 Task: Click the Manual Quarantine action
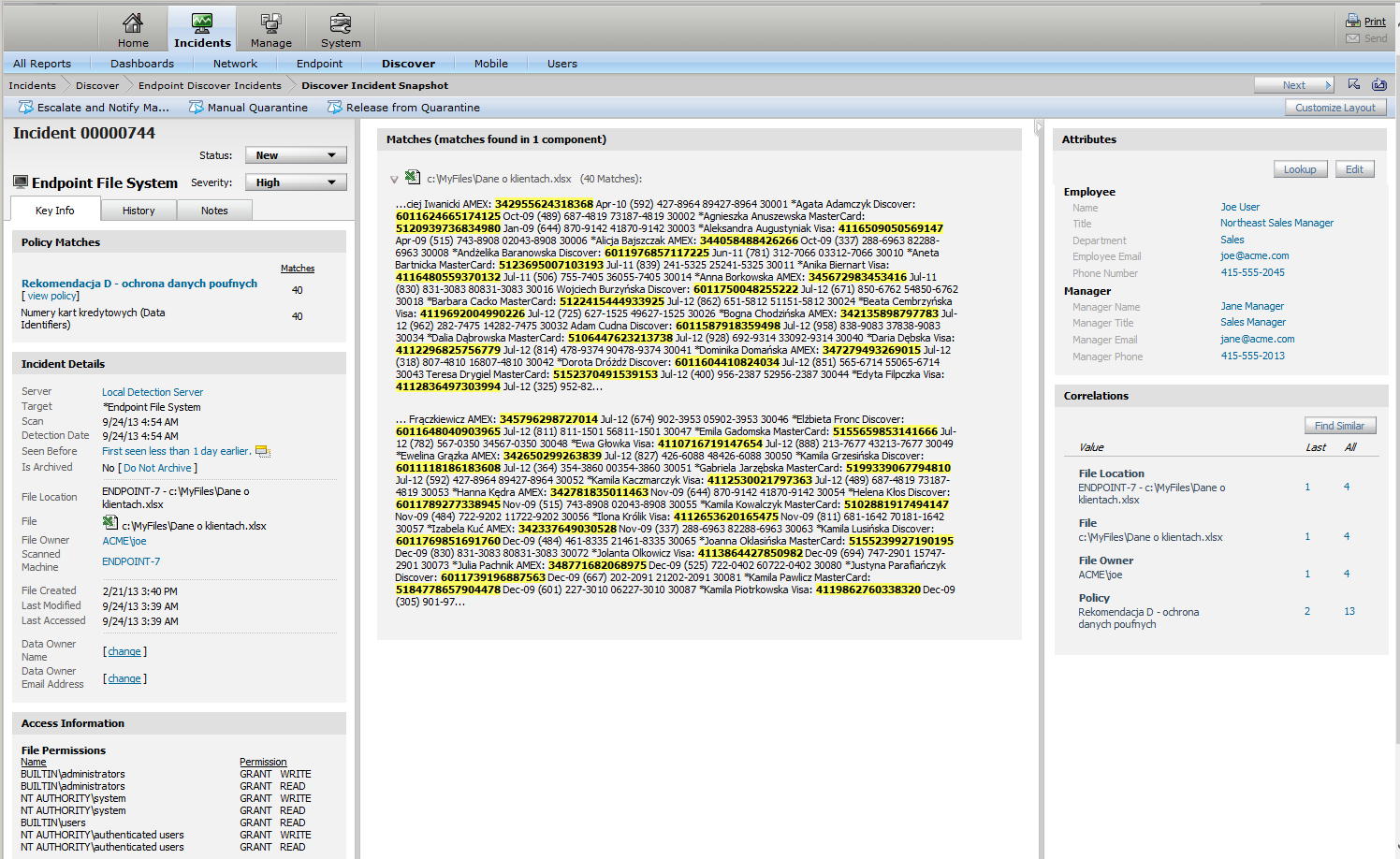pos(257,108)
